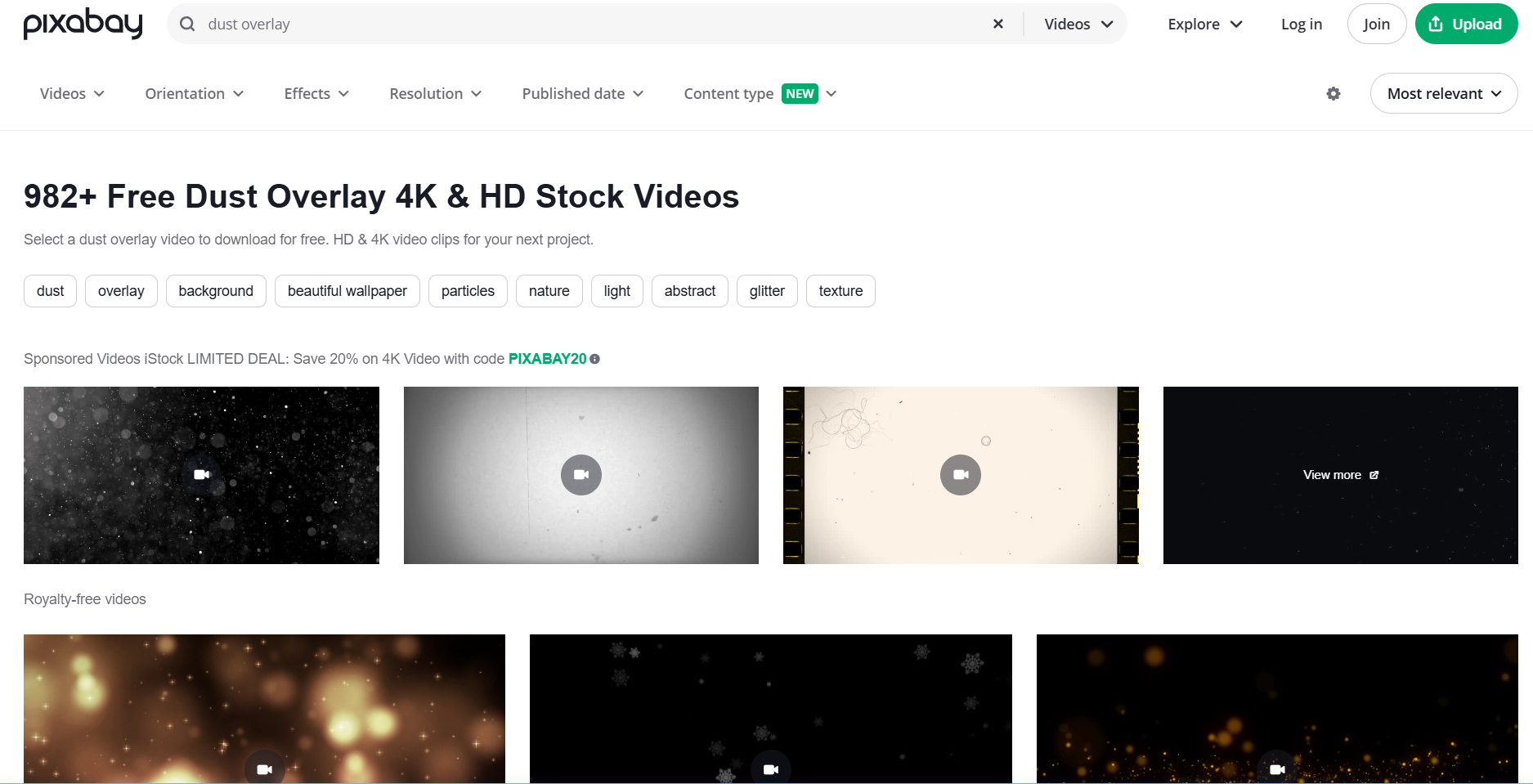Image resolution: width=1533 pixels, height=784 pixels.
Task: Click the camera icon on the first sponsored video
Action: [201, 475]
